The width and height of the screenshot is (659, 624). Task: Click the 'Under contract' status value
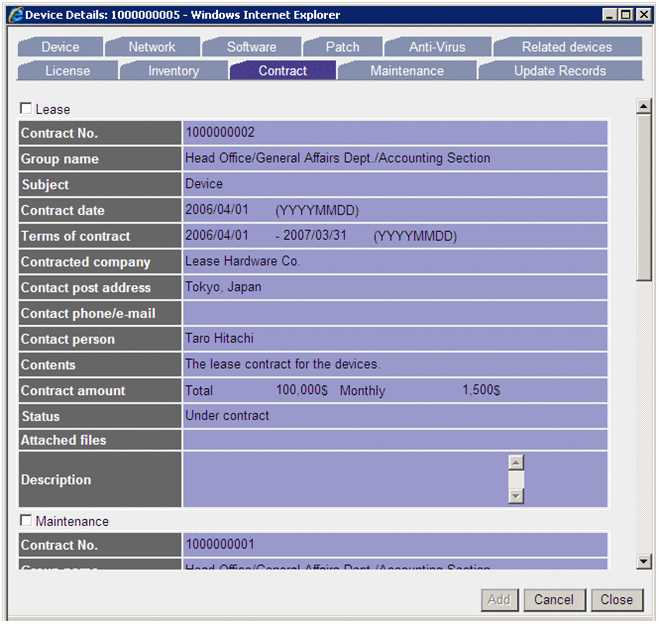coord(227,416)
